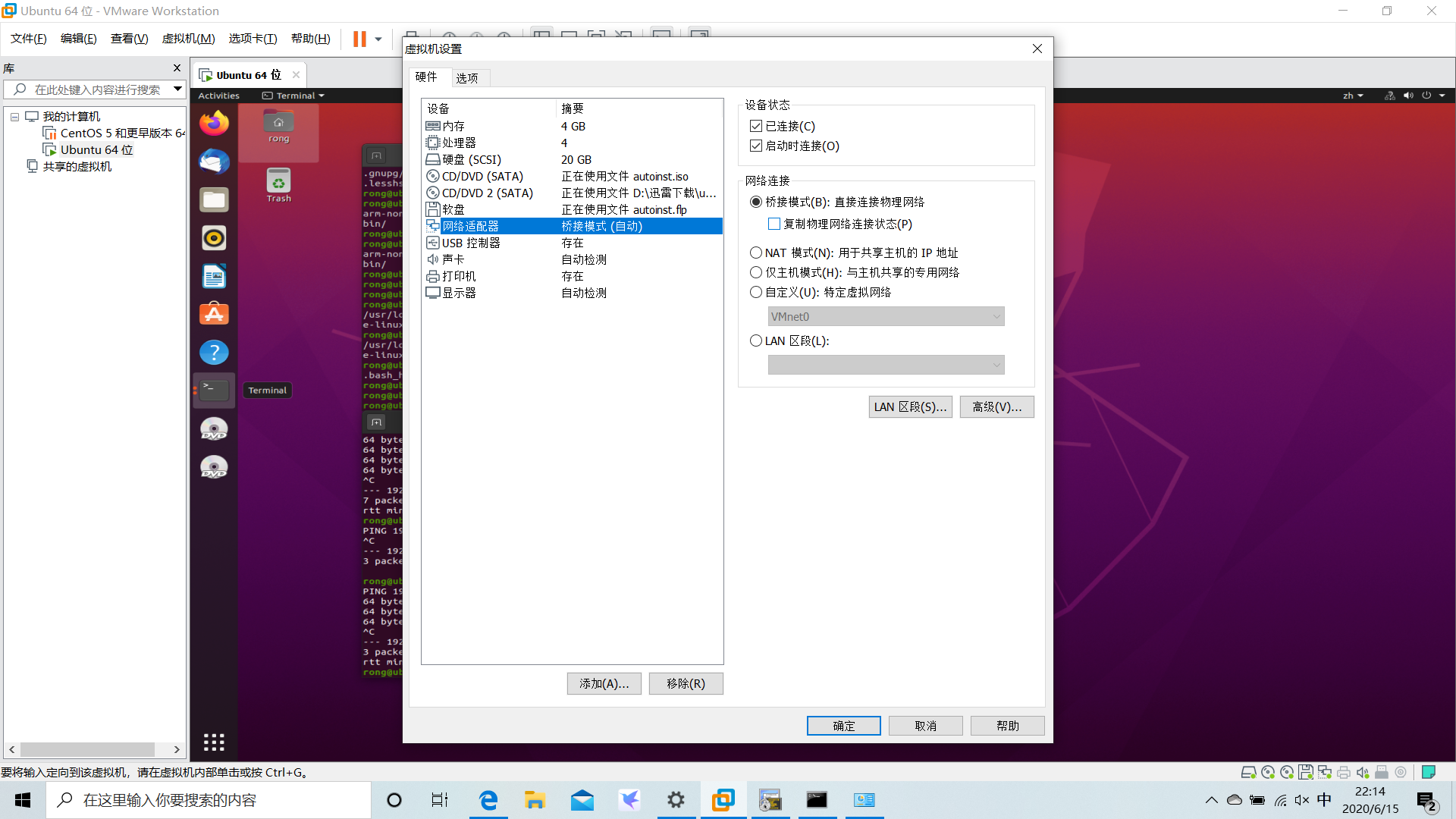Select NAT 模式(N) radio button

(756, 253)
